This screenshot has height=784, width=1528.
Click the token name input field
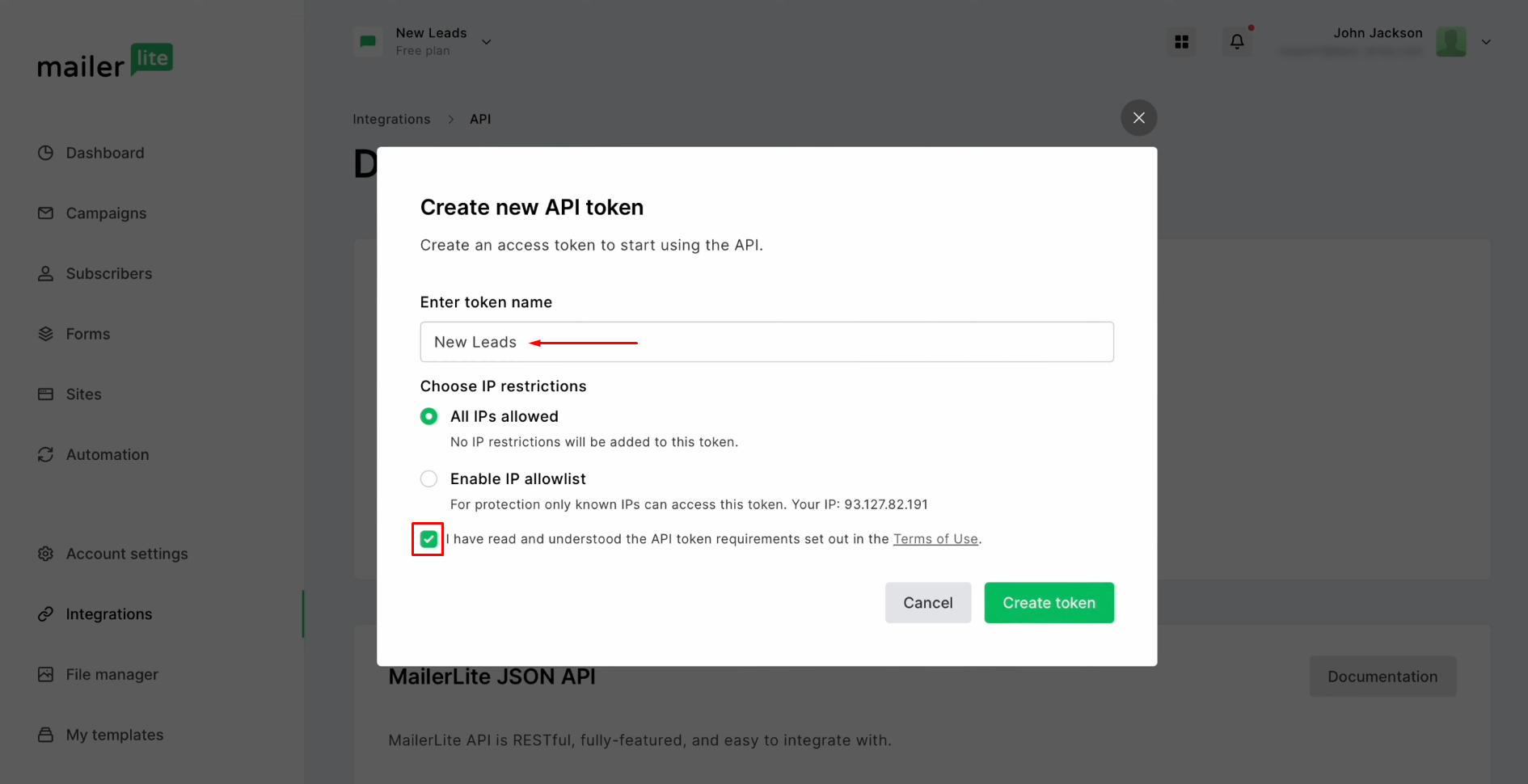[x=767, y=342]
